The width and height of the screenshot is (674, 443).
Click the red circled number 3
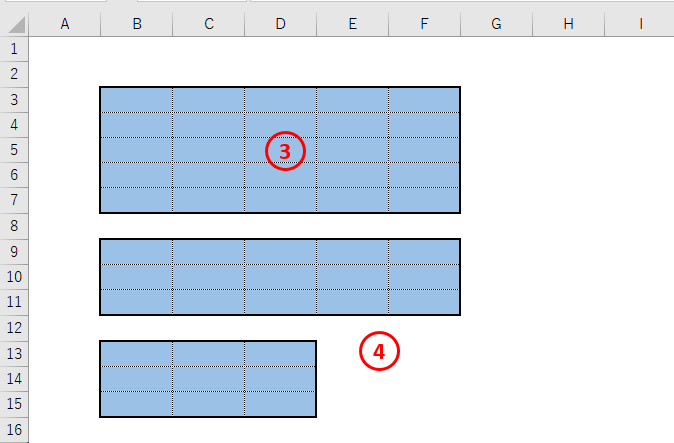pyautogui.click(x=285, y=151)
